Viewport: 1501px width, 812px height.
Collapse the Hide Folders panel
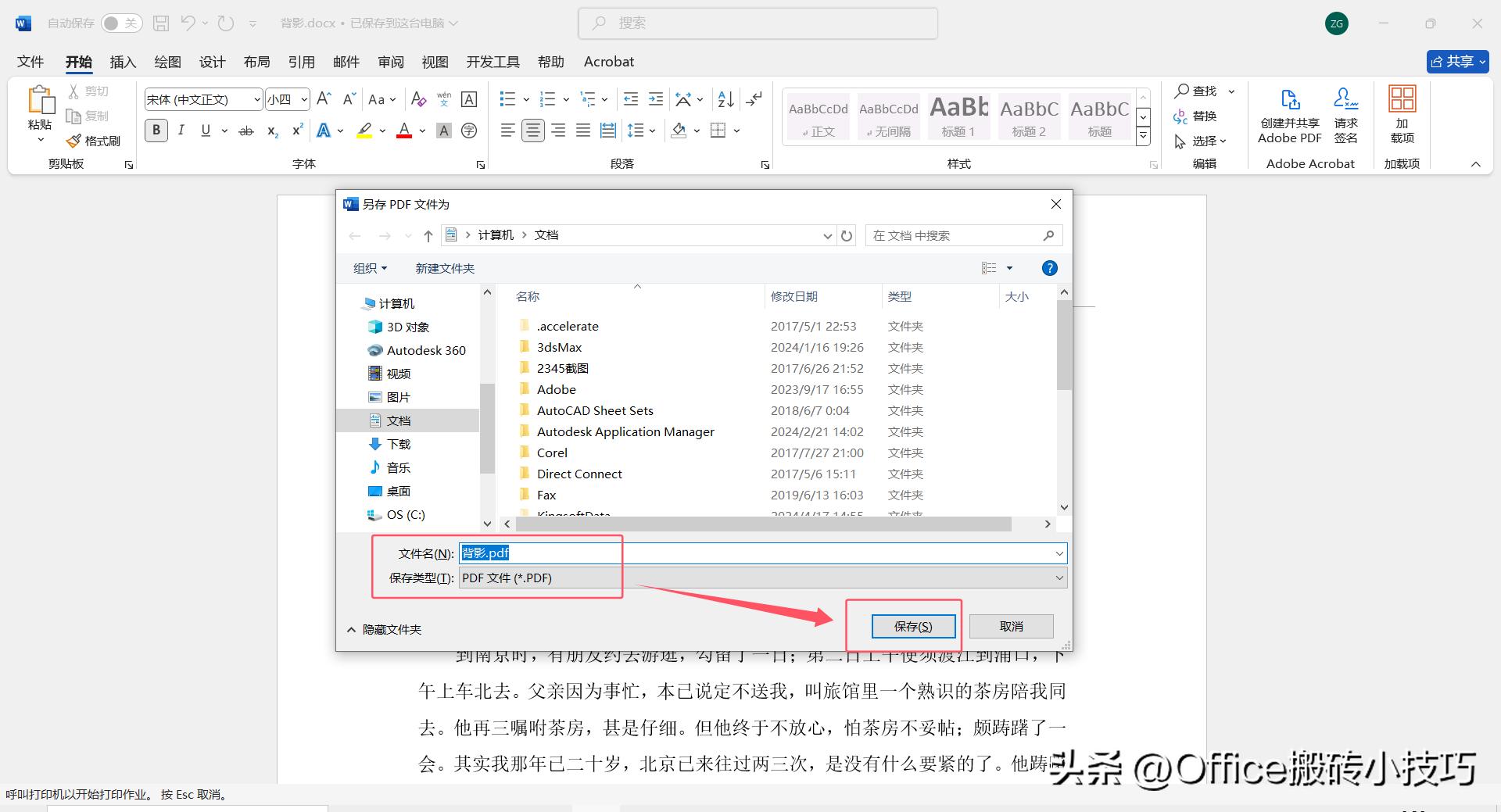coord(384,629)
